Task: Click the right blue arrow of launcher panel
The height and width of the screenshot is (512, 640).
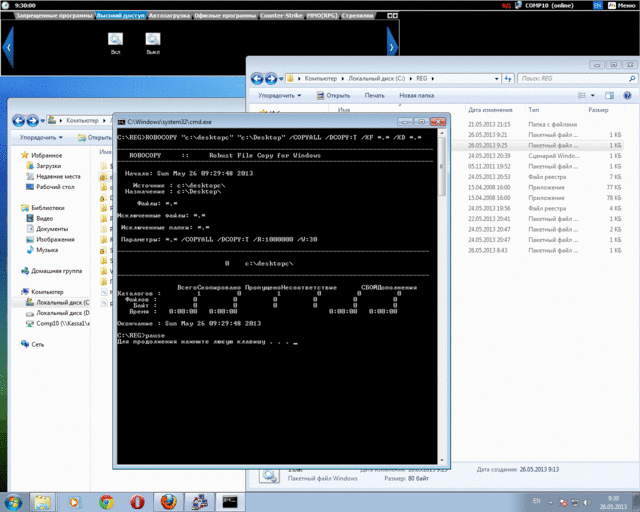Action: tap(392, 47)
